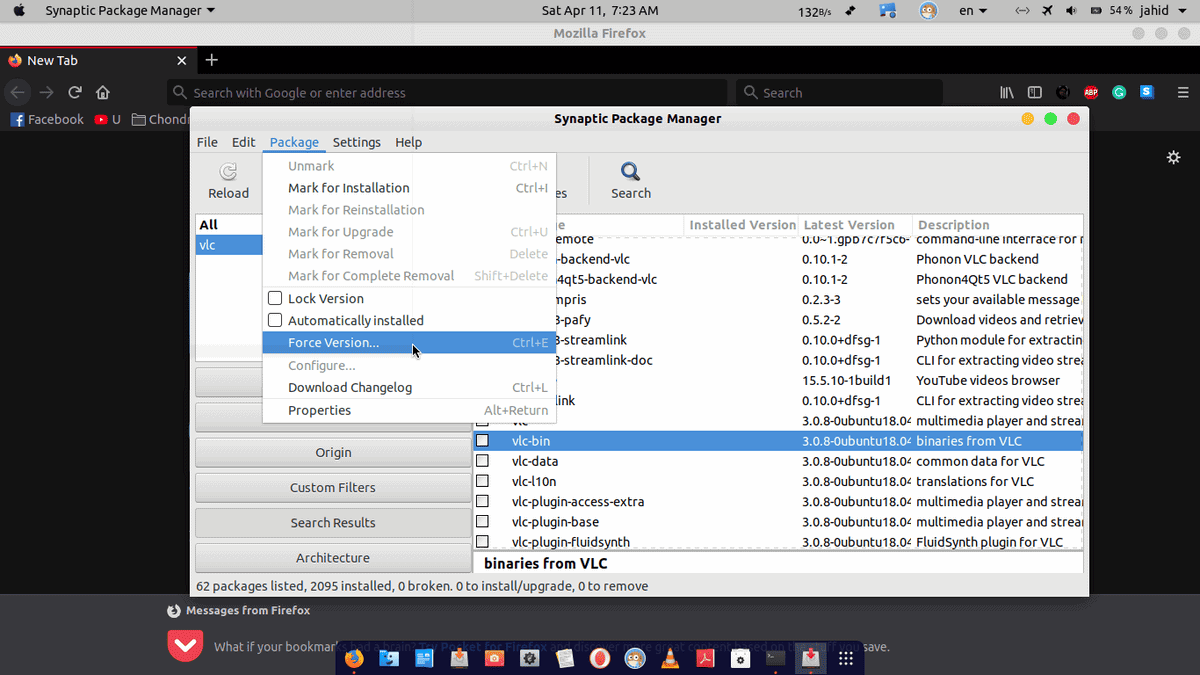
Task: Open the Settings menu
Action: (356, 142)
